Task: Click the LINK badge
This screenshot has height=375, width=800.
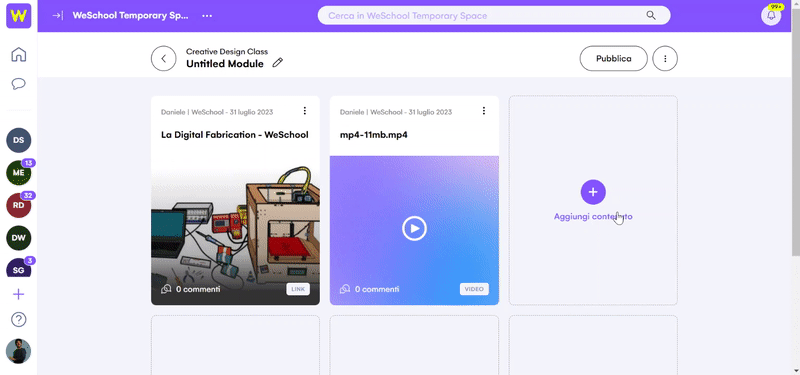Action: [x=298, y=289]
